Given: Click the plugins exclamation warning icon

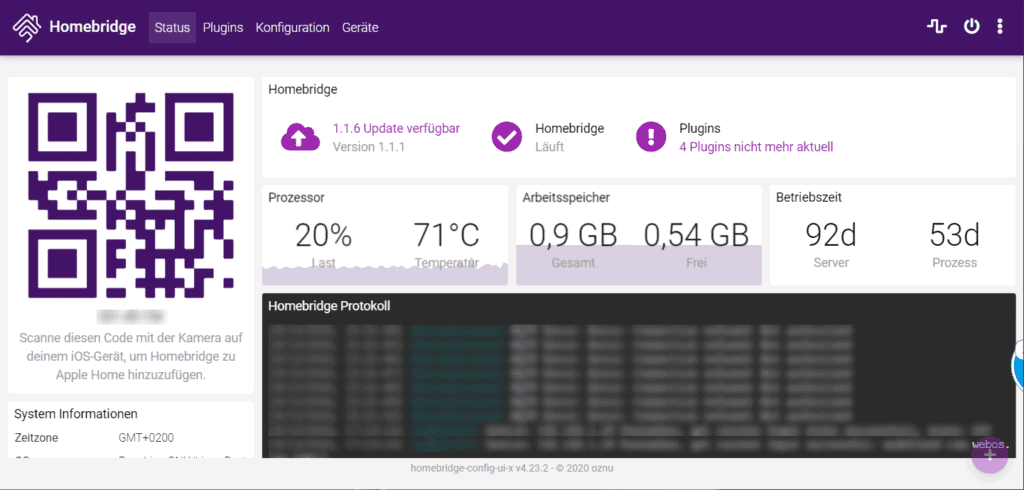Looking at the screenshot, I should point(651,137).
